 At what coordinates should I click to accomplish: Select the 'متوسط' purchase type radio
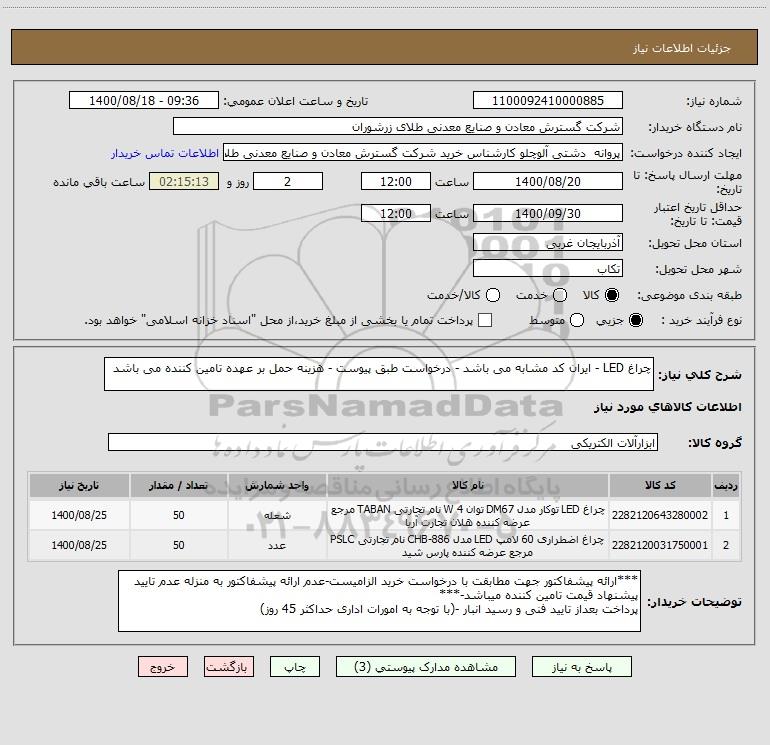[577, 320]
